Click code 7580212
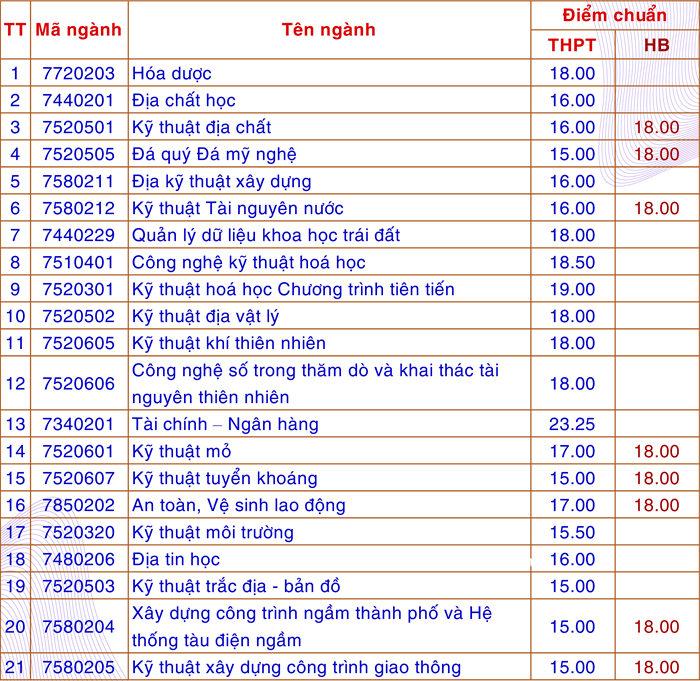 click(x=79, y=209)
